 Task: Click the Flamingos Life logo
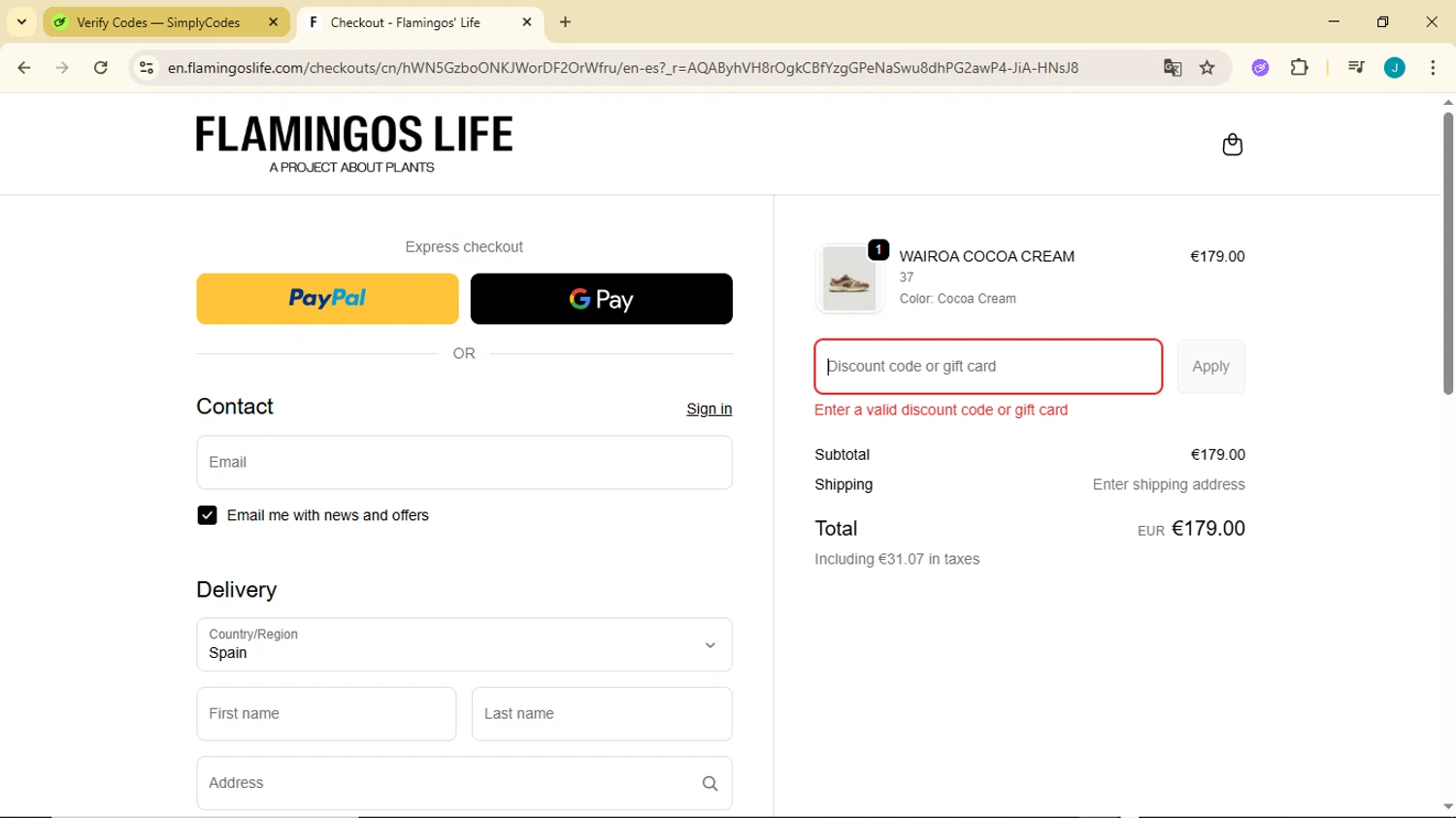pos(354,145)
